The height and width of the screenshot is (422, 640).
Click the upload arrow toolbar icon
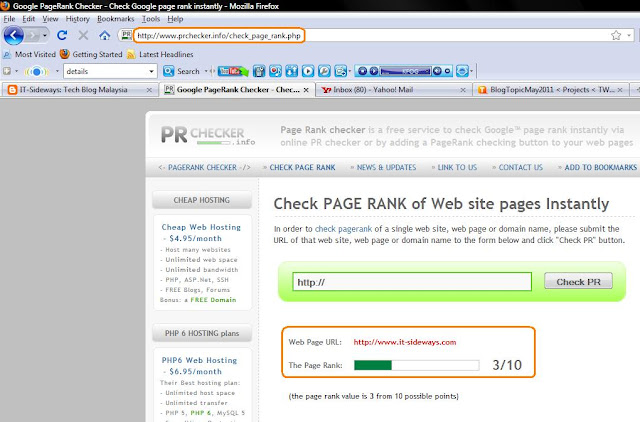[x=291, y=71]
